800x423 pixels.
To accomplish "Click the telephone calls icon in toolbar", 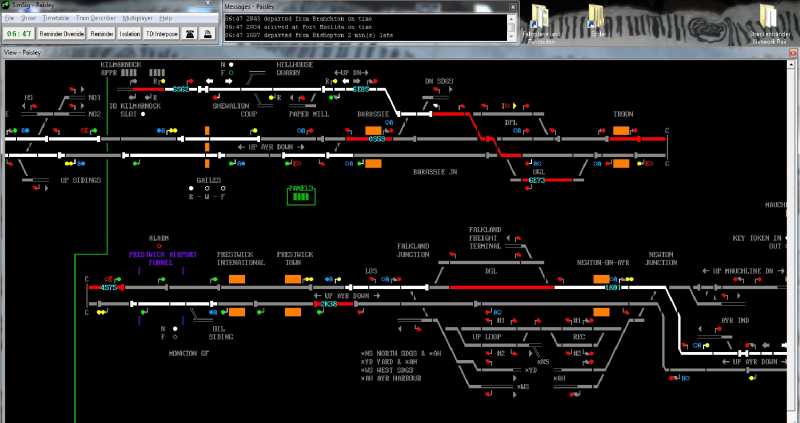I will (190, 34).
